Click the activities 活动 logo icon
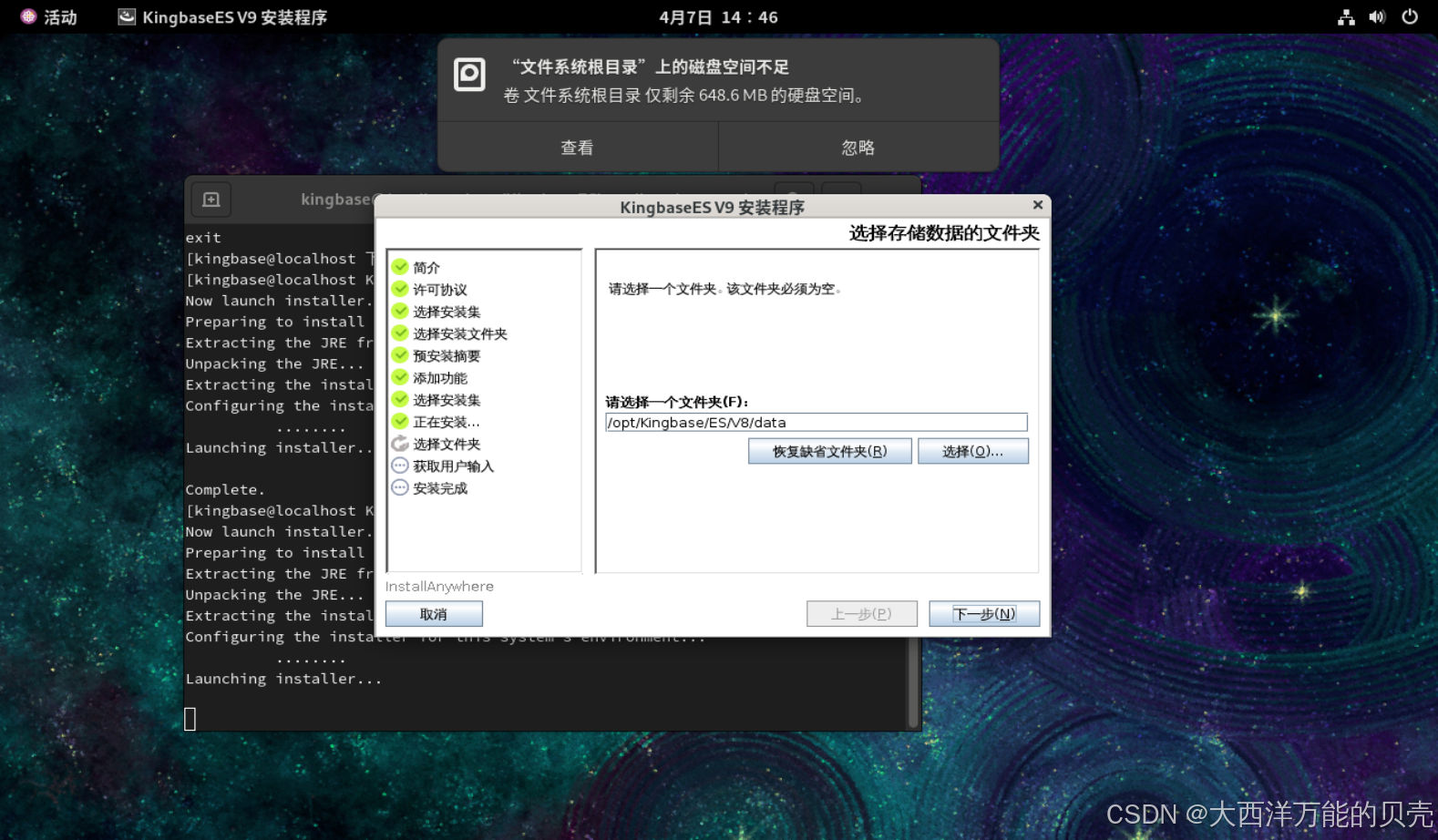The image size is (1438, 840). 28,16
